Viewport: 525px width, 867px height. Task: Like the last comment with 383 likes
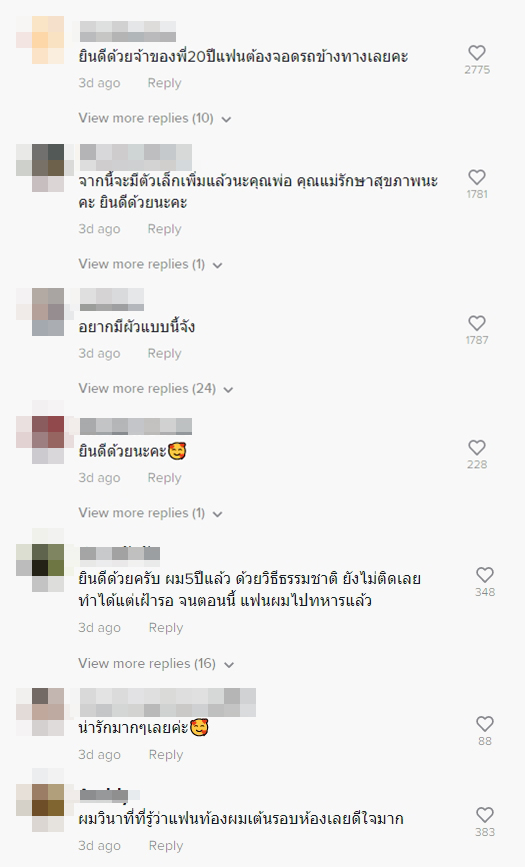point(485,814)
